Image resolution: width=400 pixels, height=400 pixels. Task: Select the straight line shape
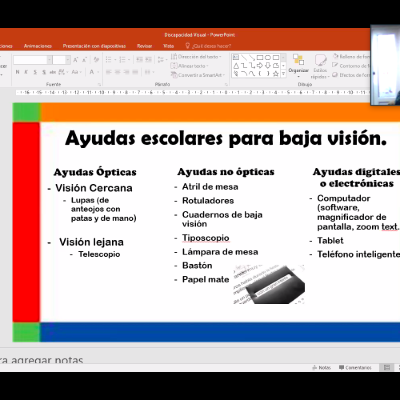(244, 57)
